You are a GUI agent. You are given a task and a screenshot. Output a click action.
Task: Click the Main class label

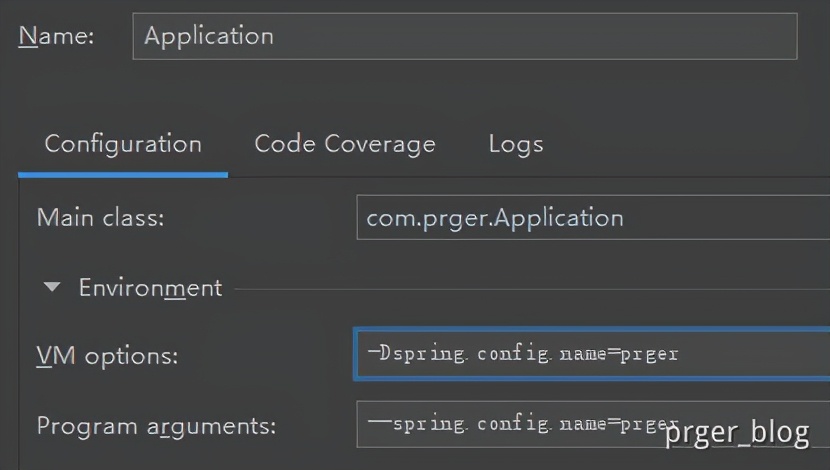(x=101, y=218)
